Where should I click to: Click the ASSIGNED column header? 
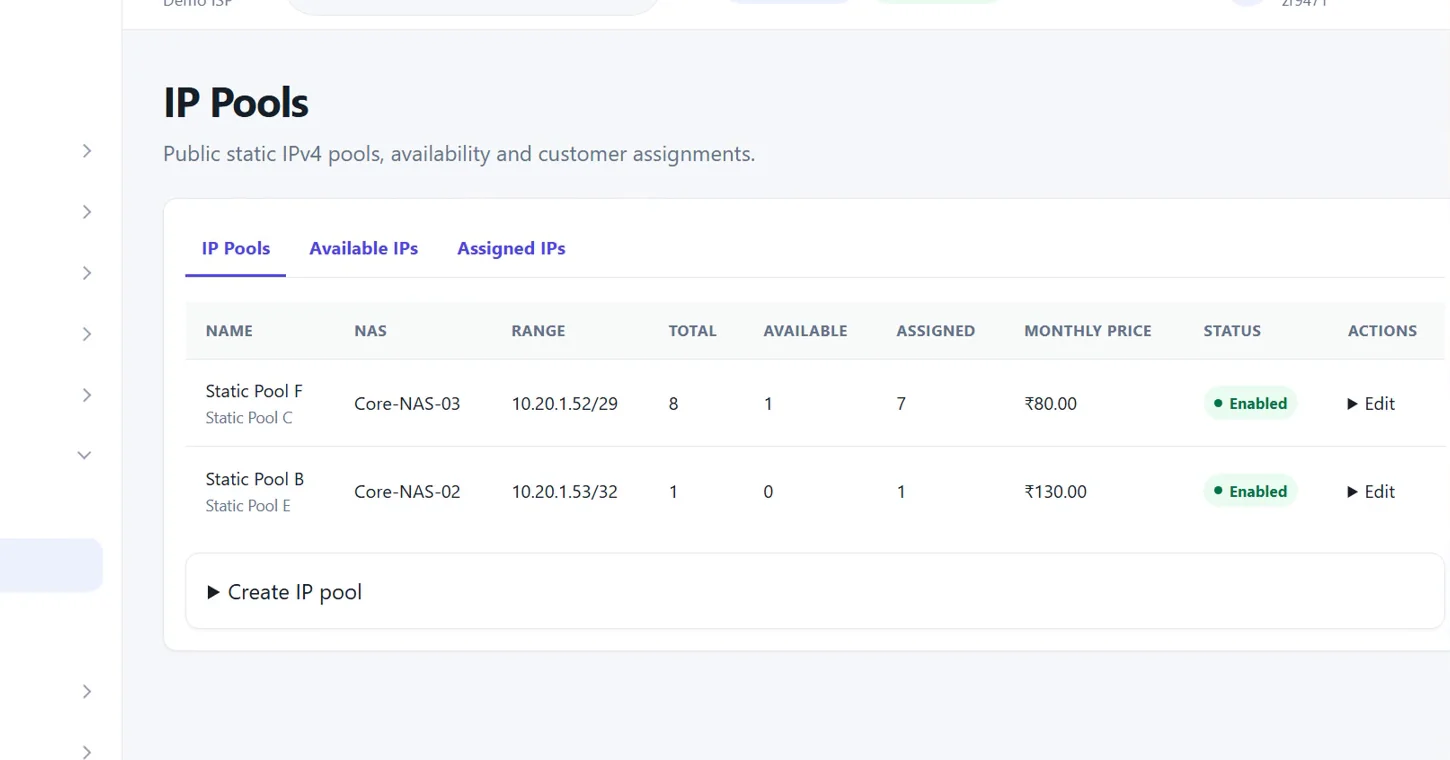coord(936,331)
